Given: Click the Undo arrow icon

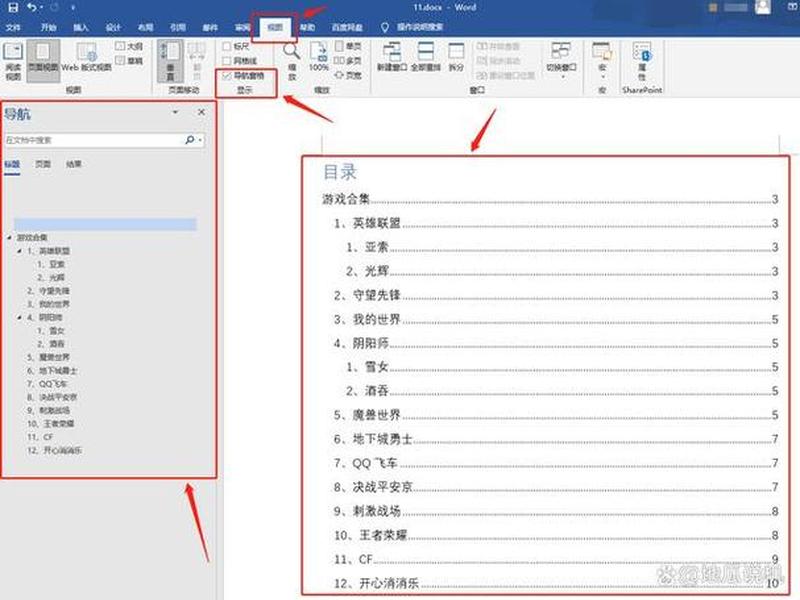Looking at the screenshot, I should (32, 7).
